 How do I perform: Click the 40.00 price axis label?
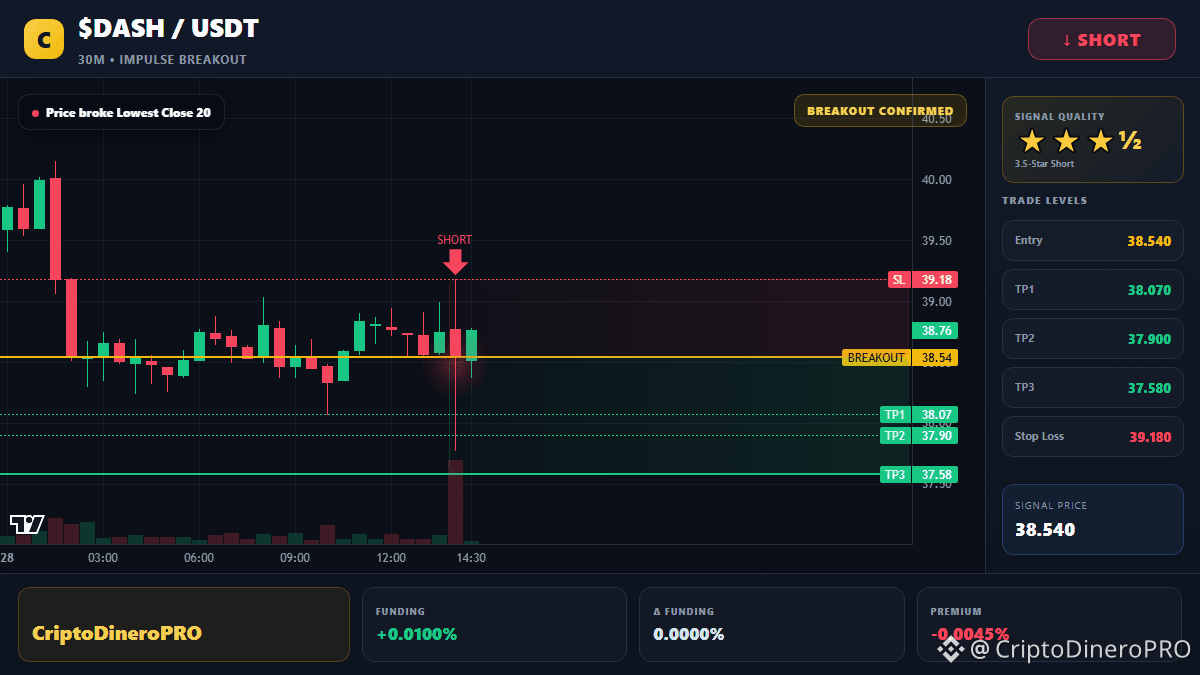937,180
